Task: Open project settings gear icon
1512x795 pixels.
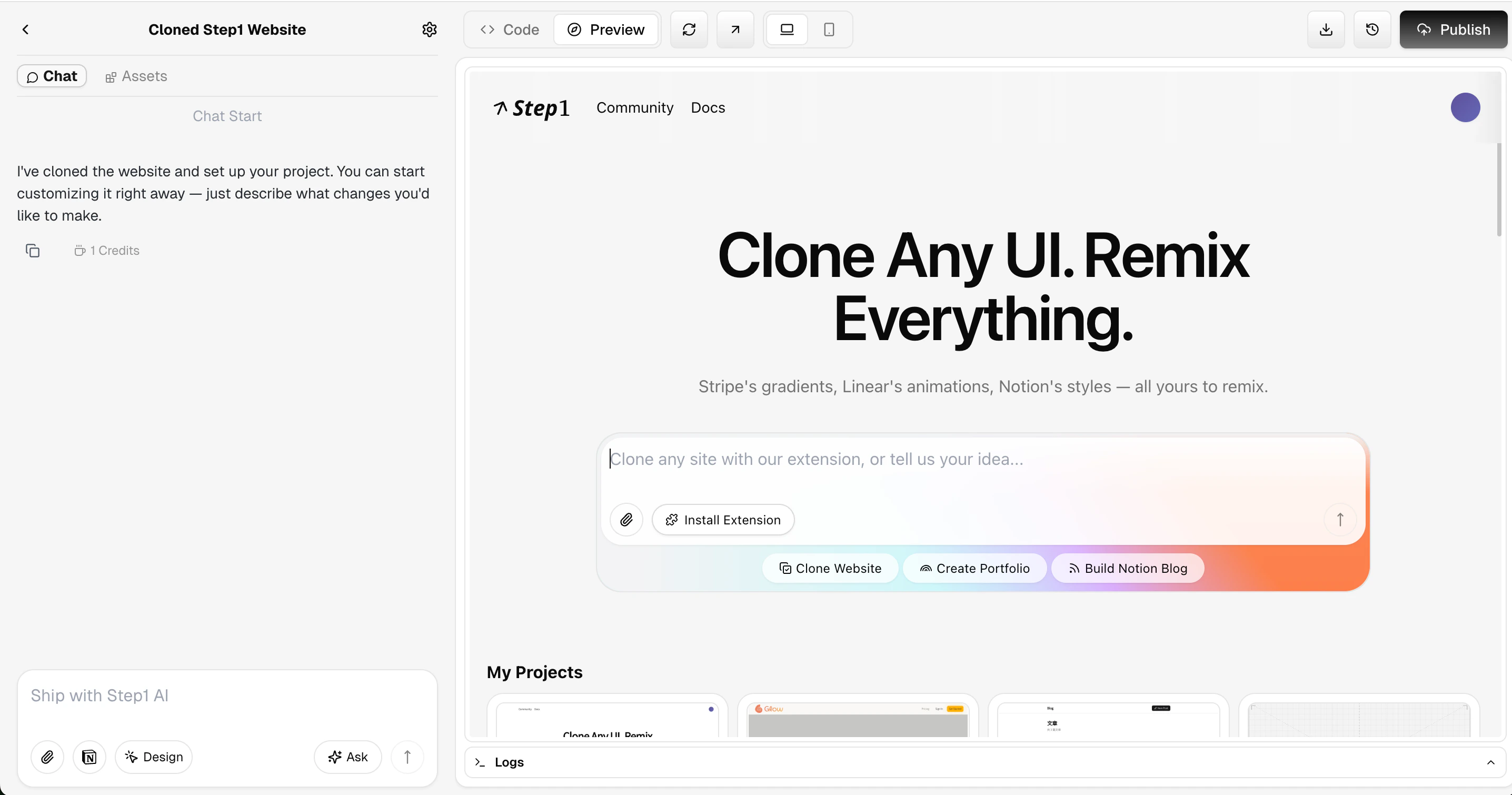Action: pyautogui.click(x=429, y=29)
